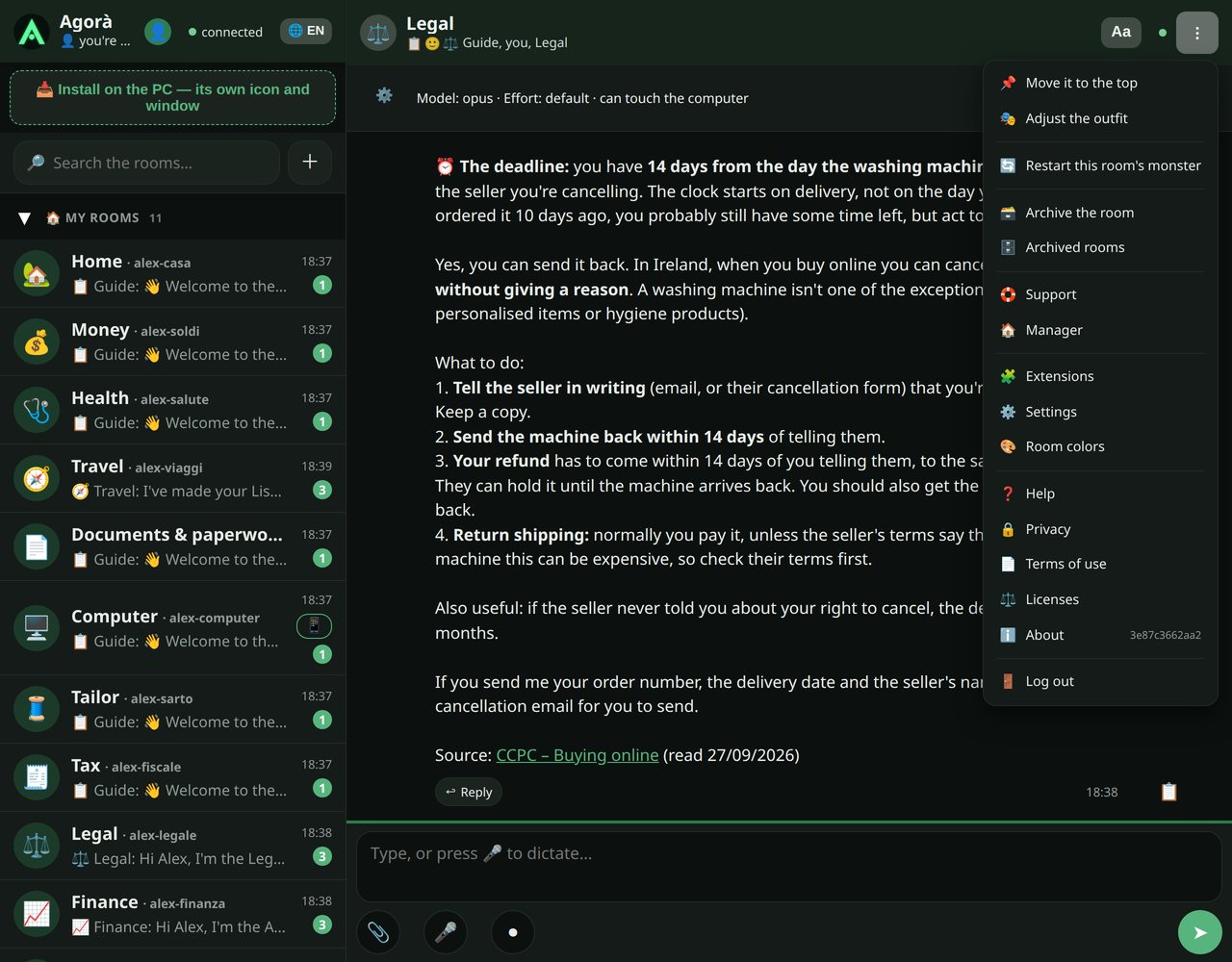
Task: Click the Legal scales avatar in header
Action: 378,32
